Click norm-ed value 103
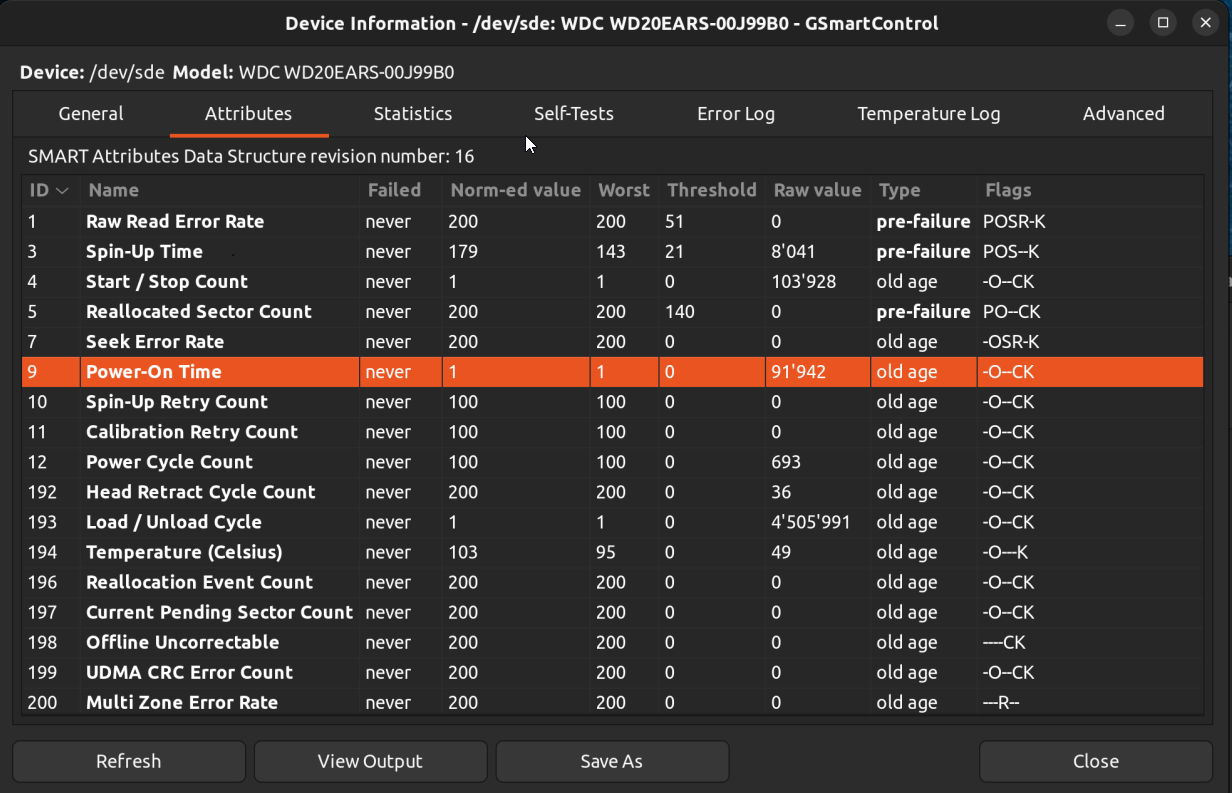Image resolution: width=1232 pixels, height=793 pixels. point(463,552)
